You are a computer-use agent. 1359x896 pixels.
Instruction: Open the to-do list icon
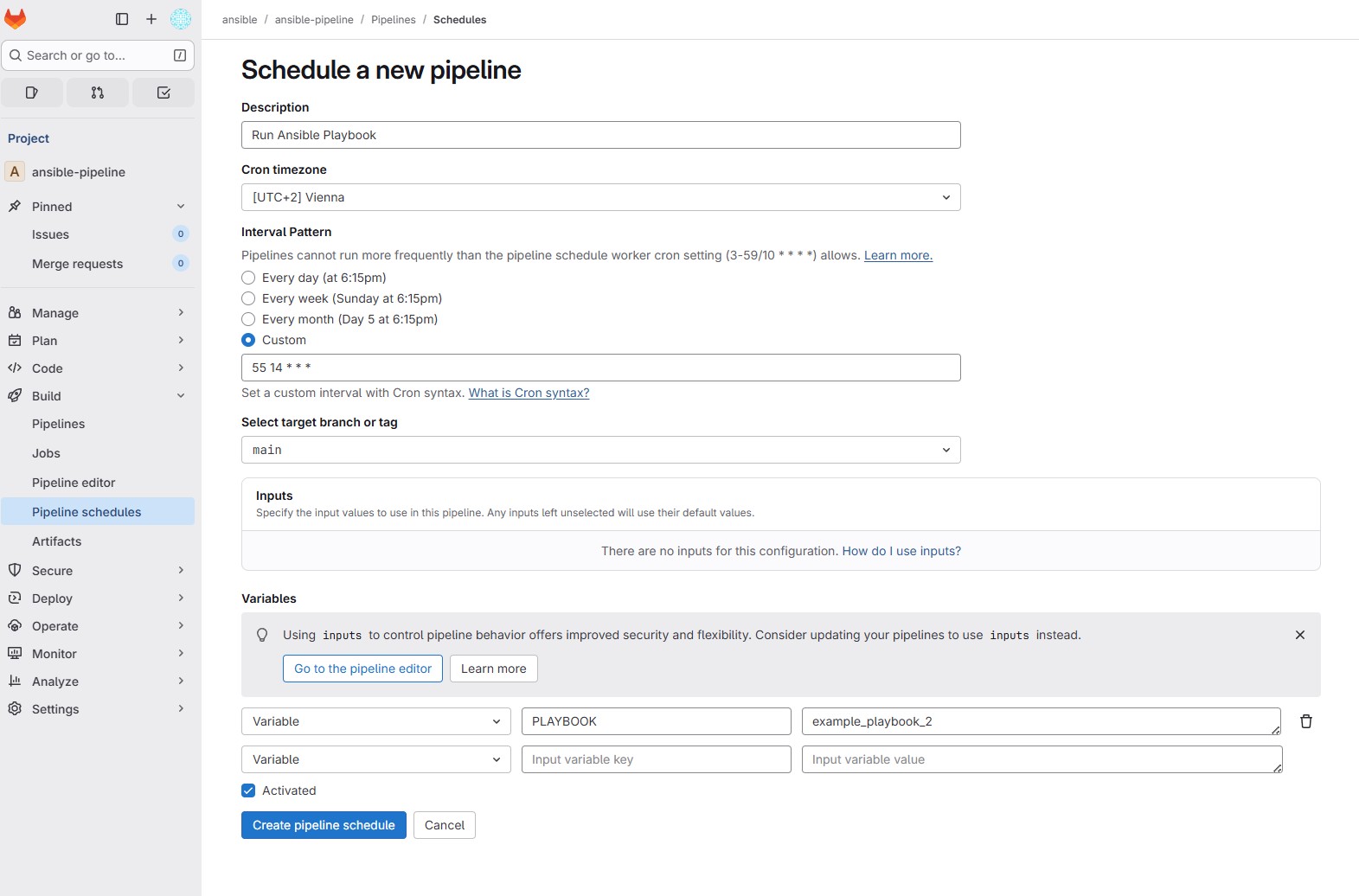coord(163,93)
